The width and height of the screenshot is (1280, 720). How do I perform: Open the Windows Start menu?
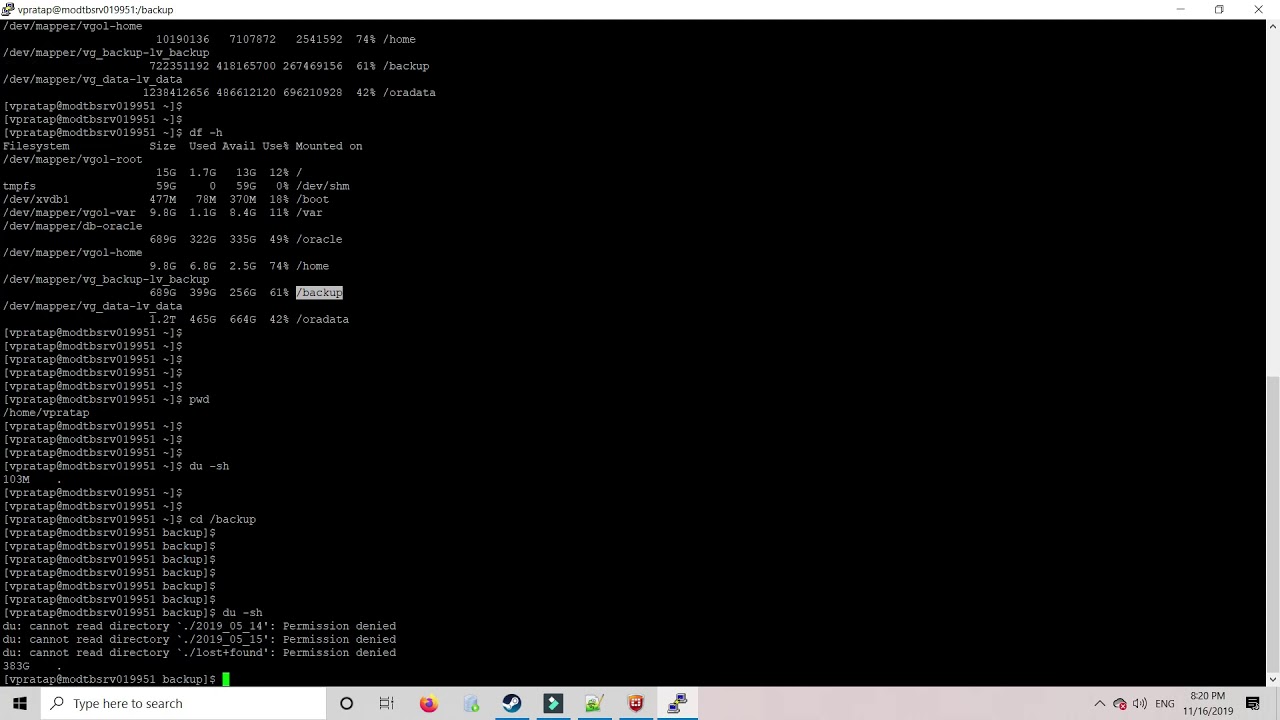pos(20,703)
